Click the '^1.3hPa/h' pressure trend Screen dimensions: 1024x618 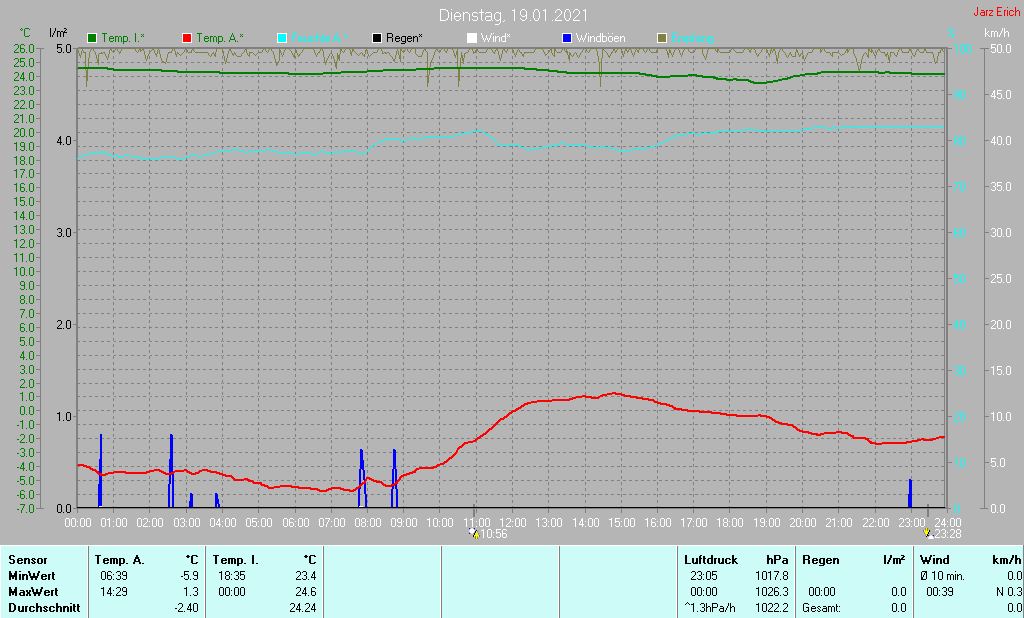tap(710, 608)
